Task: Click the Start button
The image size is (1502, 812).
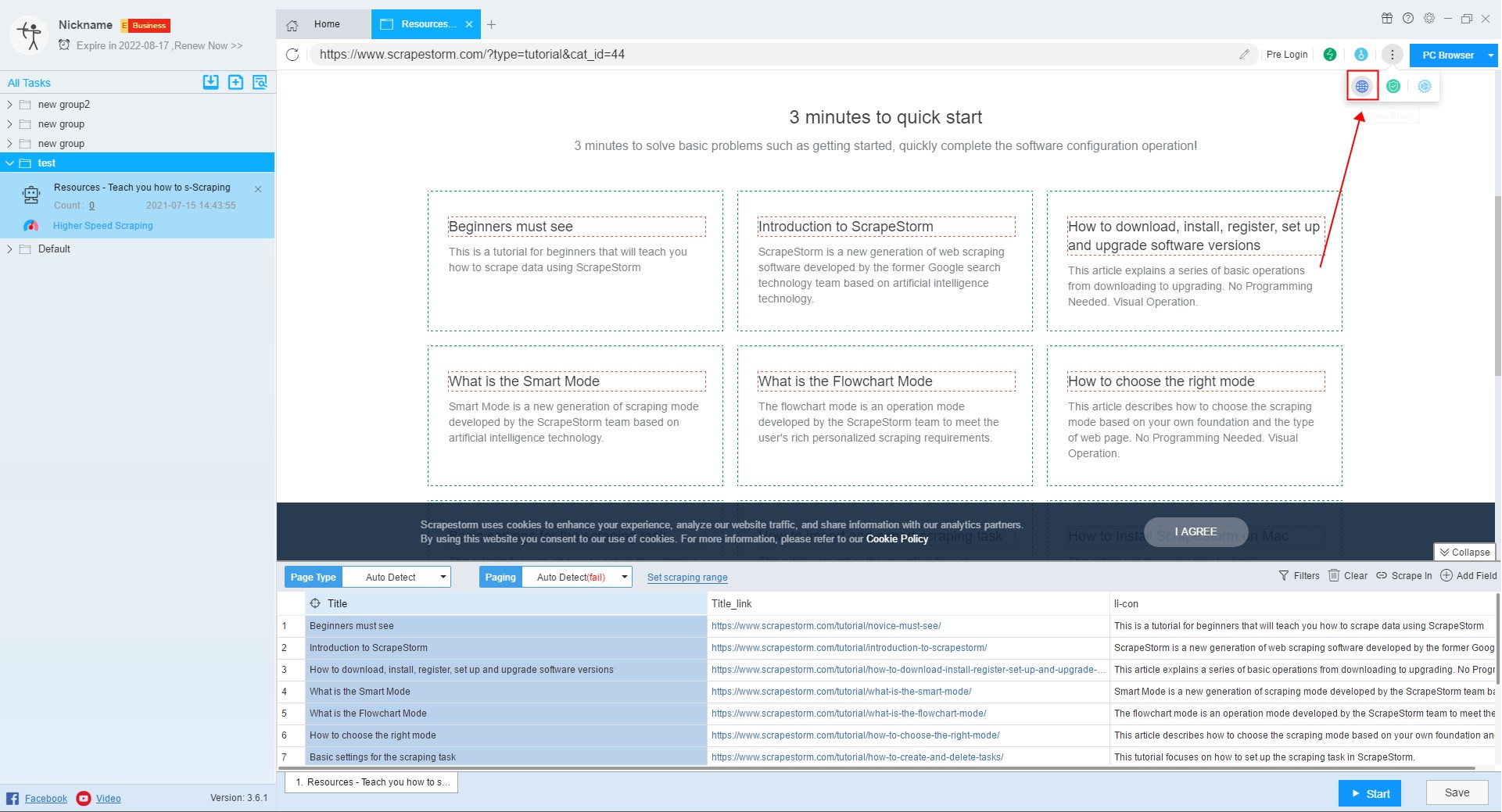Action: pos(1369,793)
